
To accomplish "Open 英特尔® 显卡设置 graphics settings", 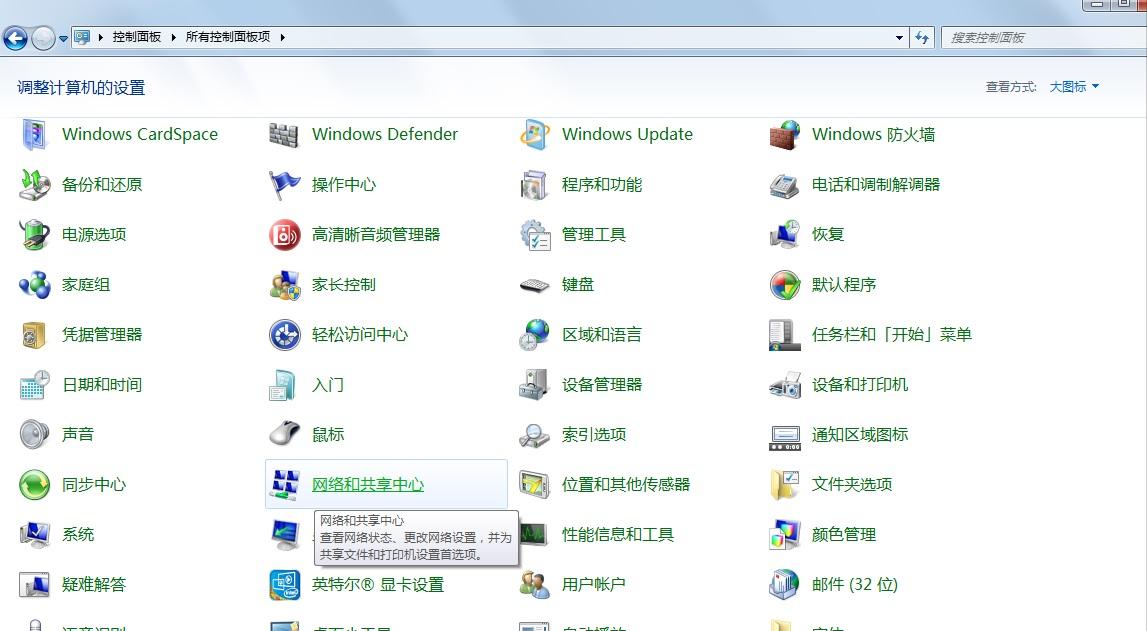I will point(380,584).
